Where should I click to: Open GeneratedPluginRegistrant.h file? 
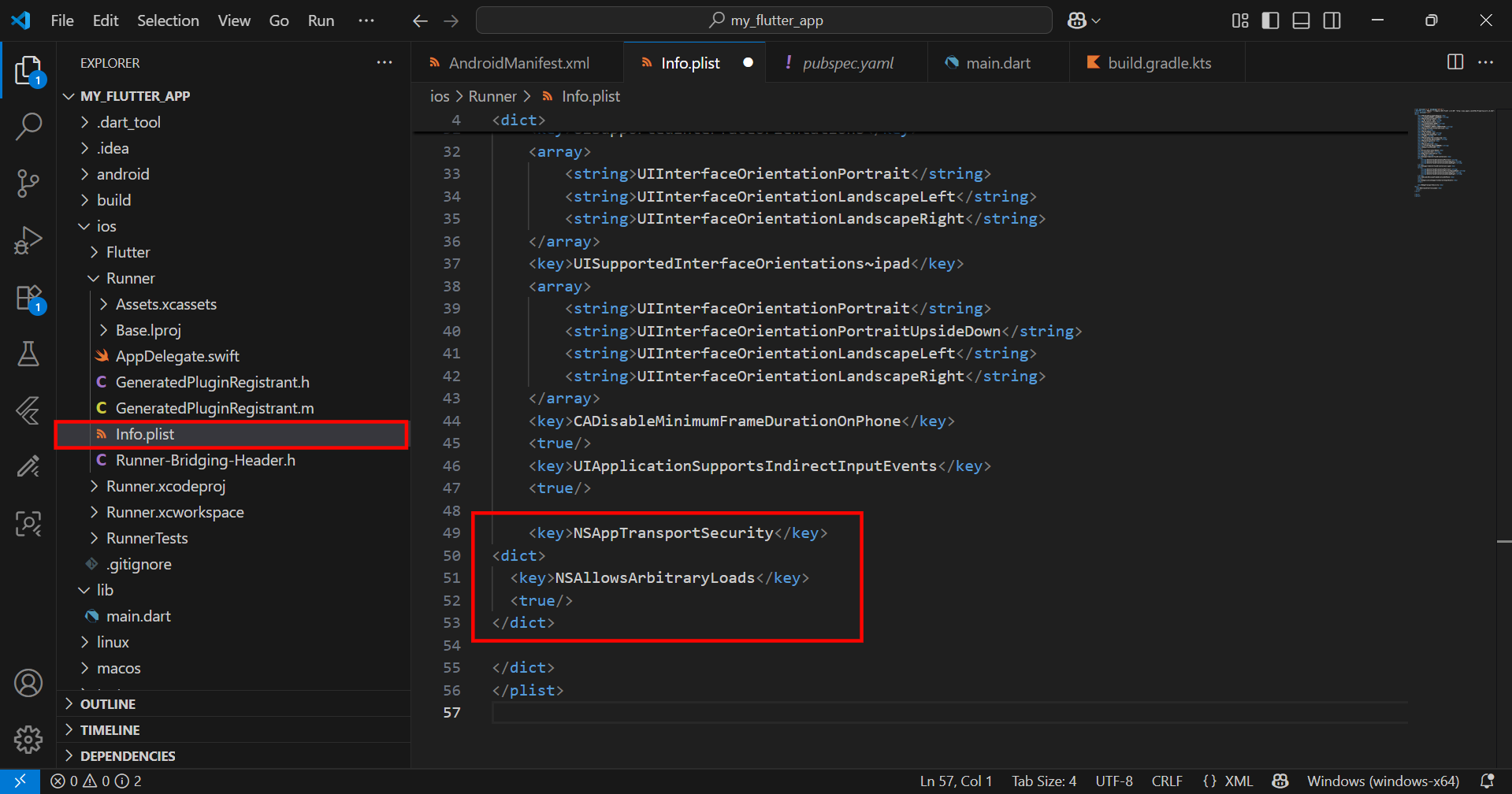coord(233,382)
